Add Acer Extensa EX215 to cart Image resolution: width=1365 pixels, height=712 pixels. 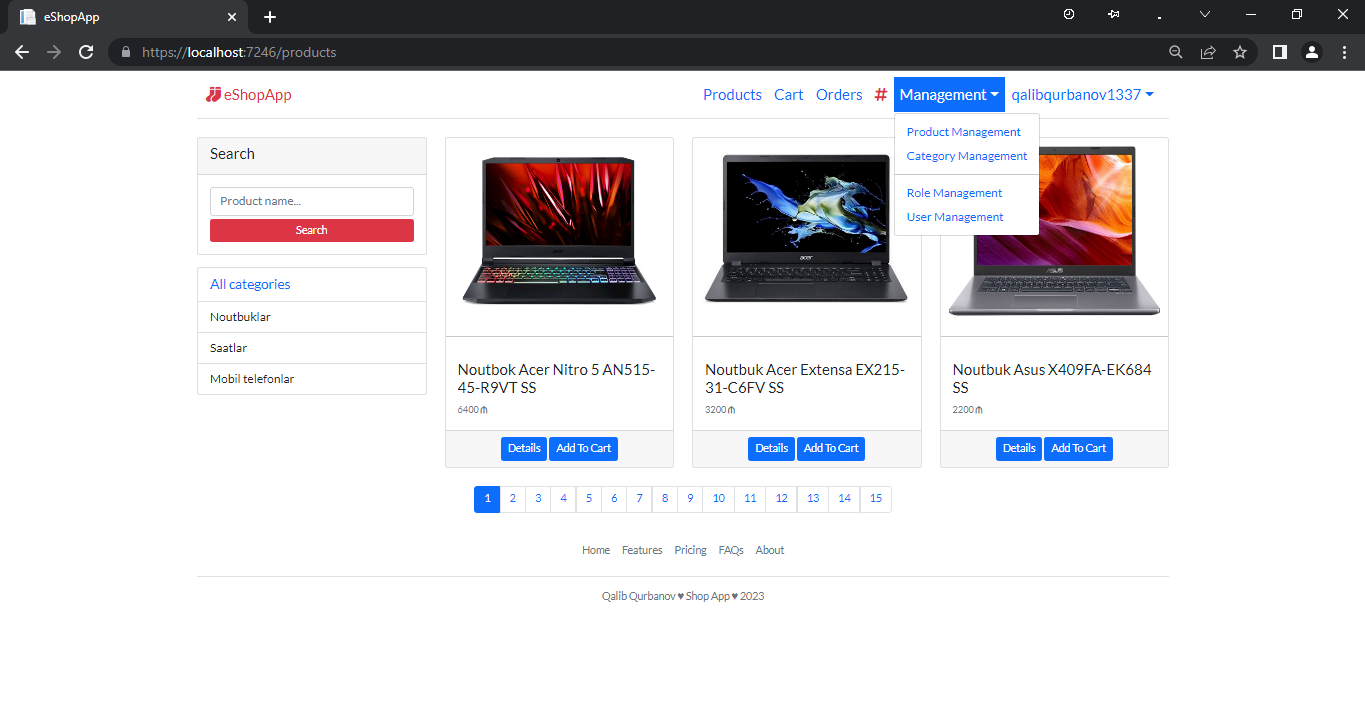(831, 449)
